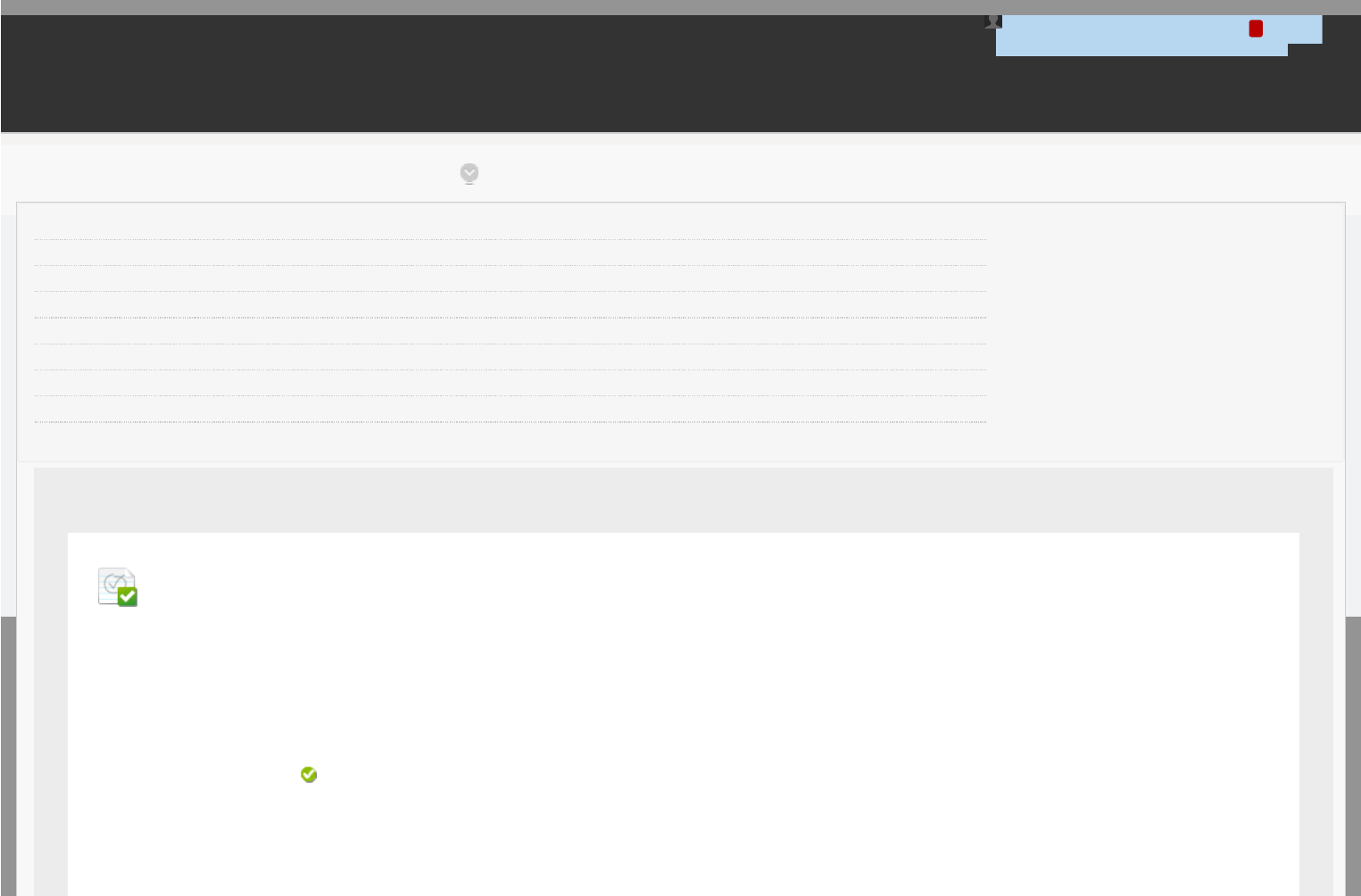The image size is (1361, 896).
Task: Click the gray band above the white panel
Action: pos(683,500)
